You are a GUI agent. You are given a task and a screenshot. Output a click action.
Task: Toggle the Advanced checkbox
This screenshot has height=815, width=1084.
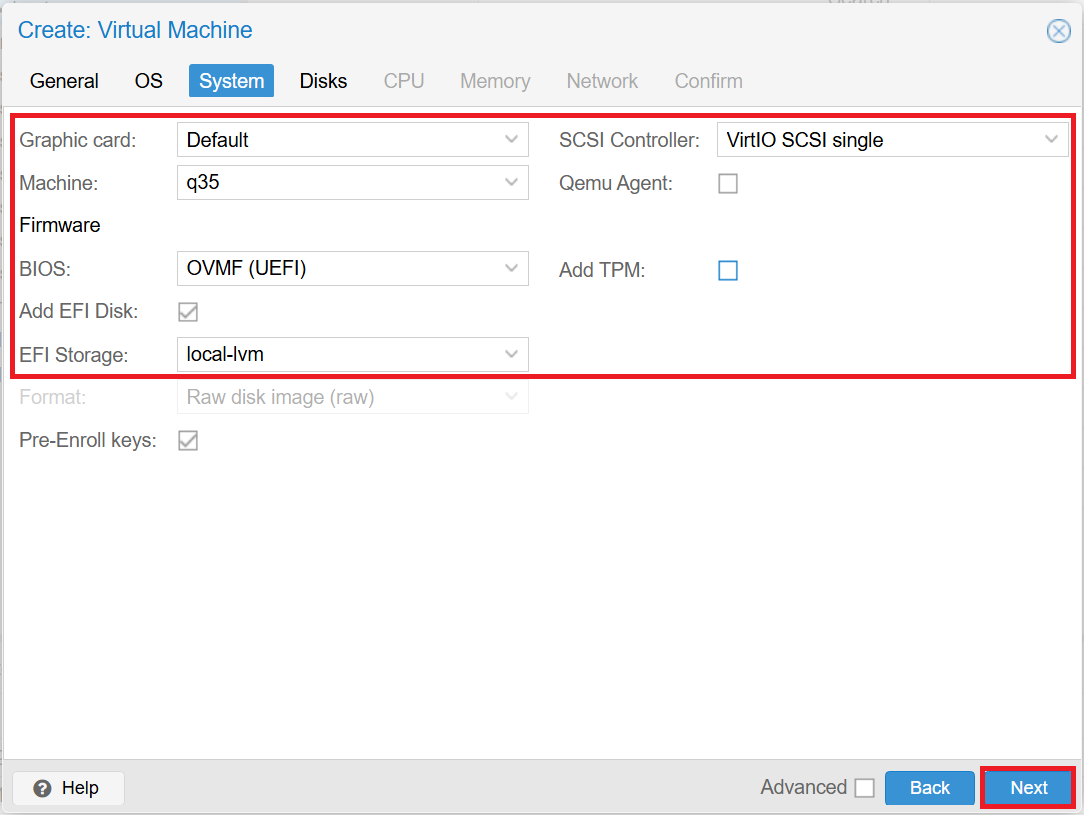[x=865, y=787]
